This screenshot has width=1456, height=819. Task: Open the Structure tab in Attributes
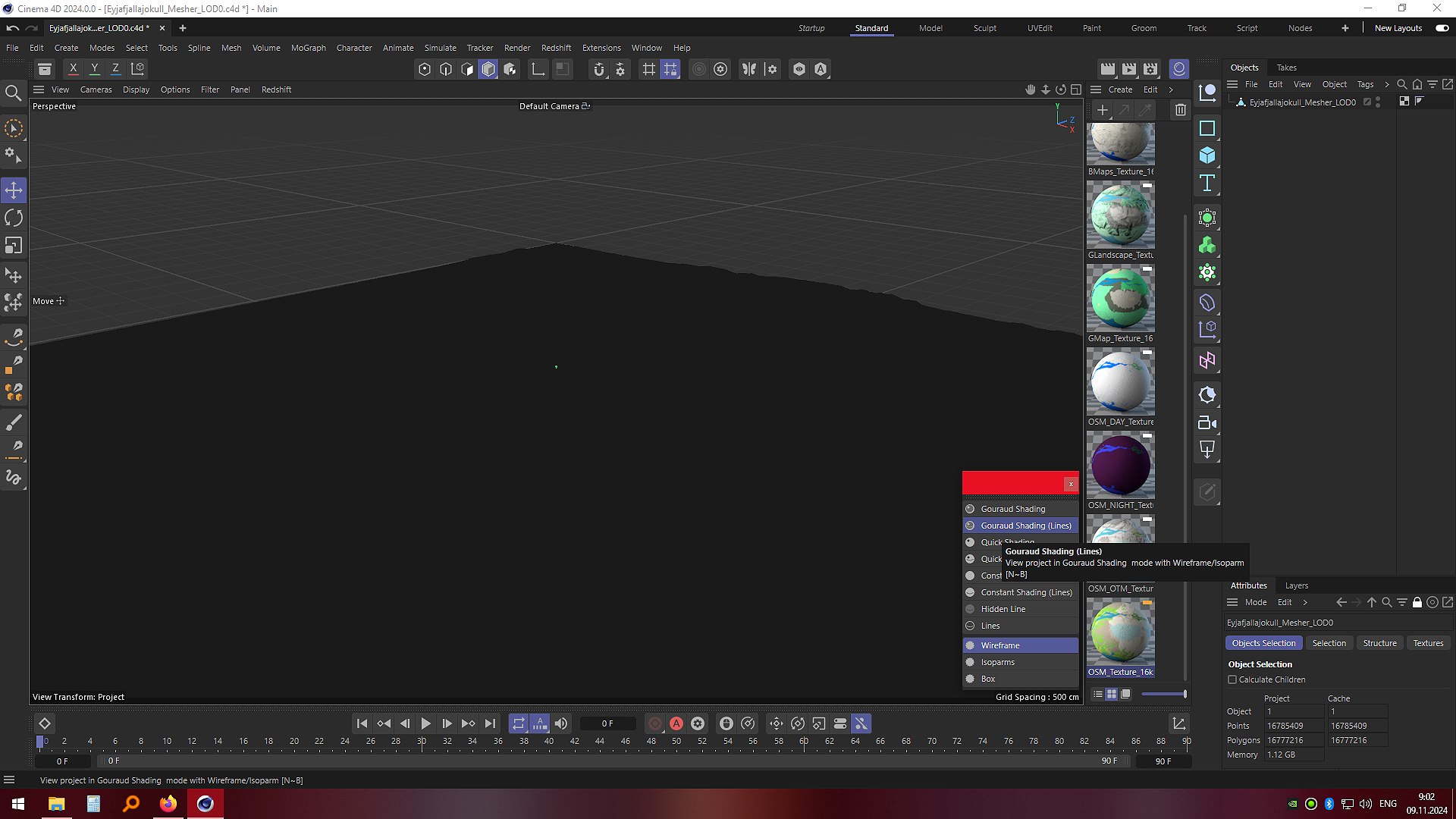point(1379,643)
